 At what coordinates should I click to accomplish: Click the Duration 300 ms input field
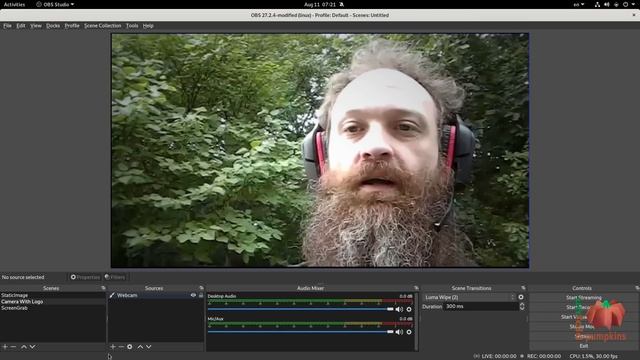481,307
